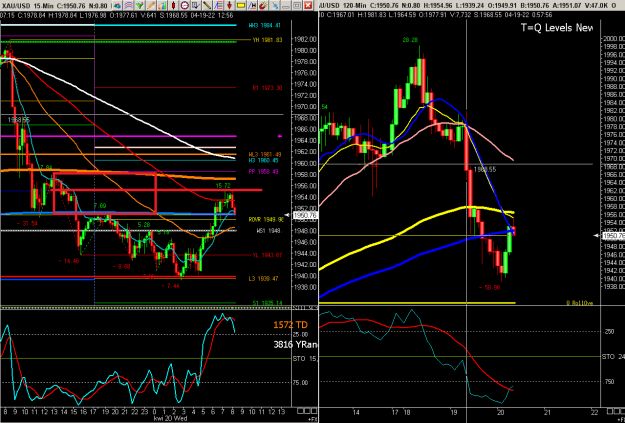Click the - 58.98 red swing label
The image size is (625, 423).
pyautogui.click(x=489, y=287)
